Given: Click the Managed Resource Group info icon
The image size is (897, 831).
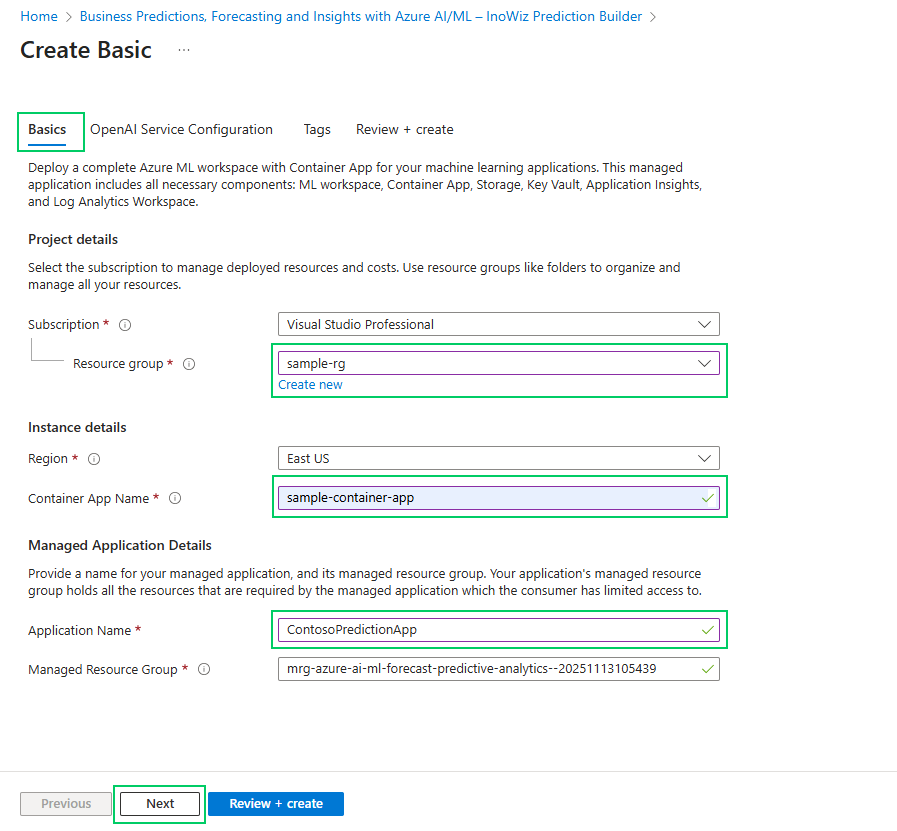Looking at the screenshot, I should tap(204, 670).
